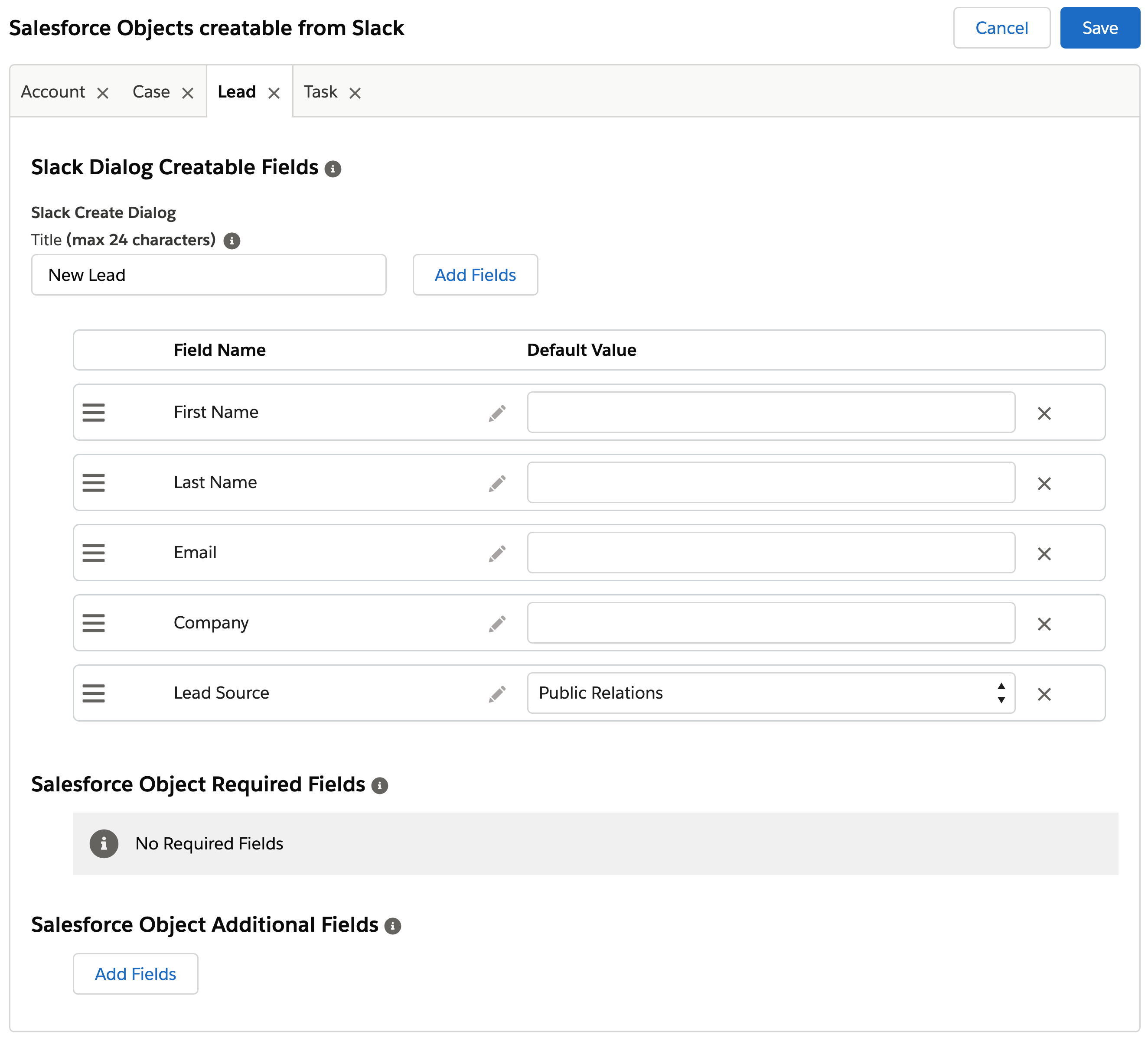Click the drag handle icon for Company row
The height and width of the screenshot is (1041, 1148).
click(x=93, y=623)
